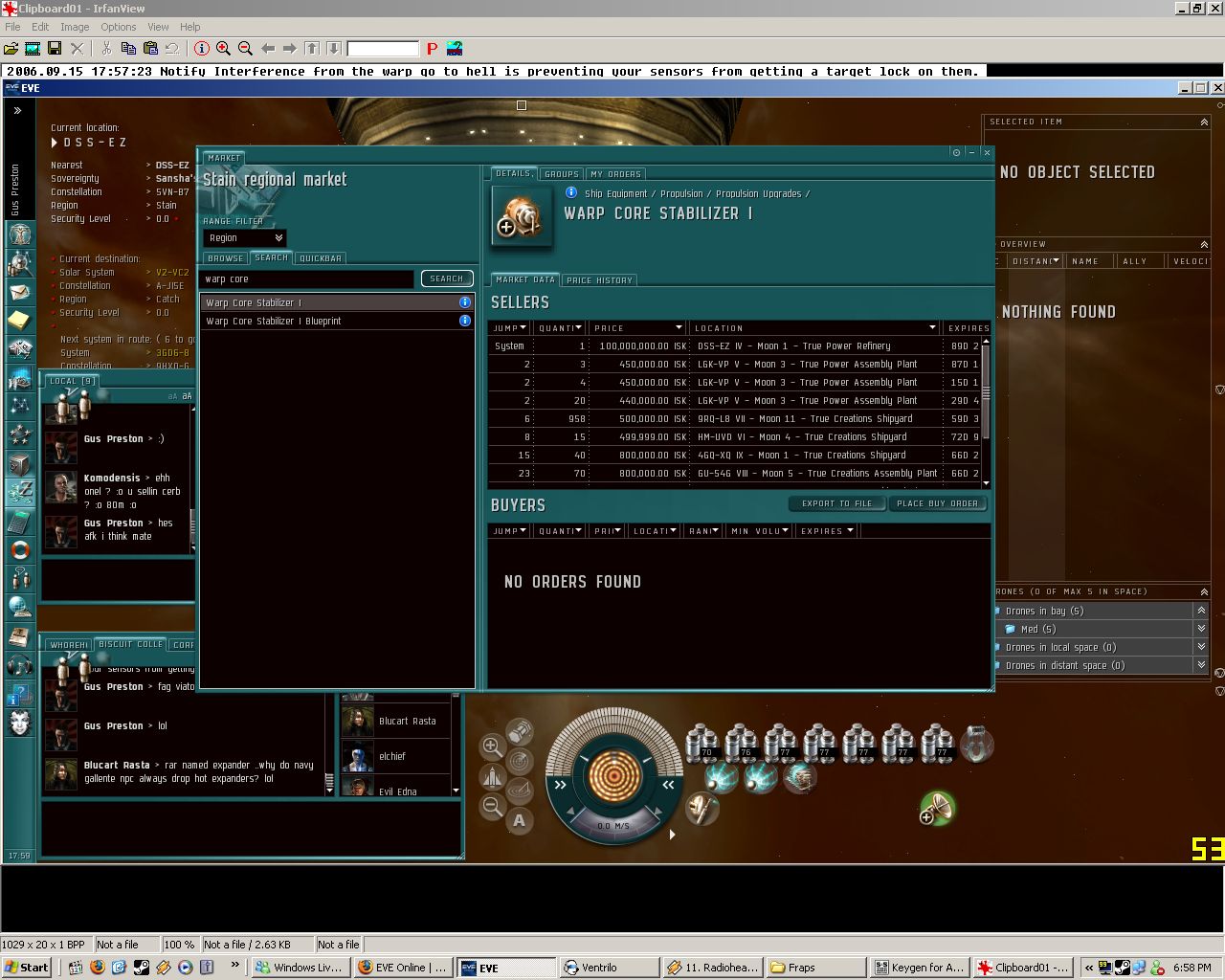
Task: Open the Range Filter Region dropdown
Action: [x=245, y=237]
